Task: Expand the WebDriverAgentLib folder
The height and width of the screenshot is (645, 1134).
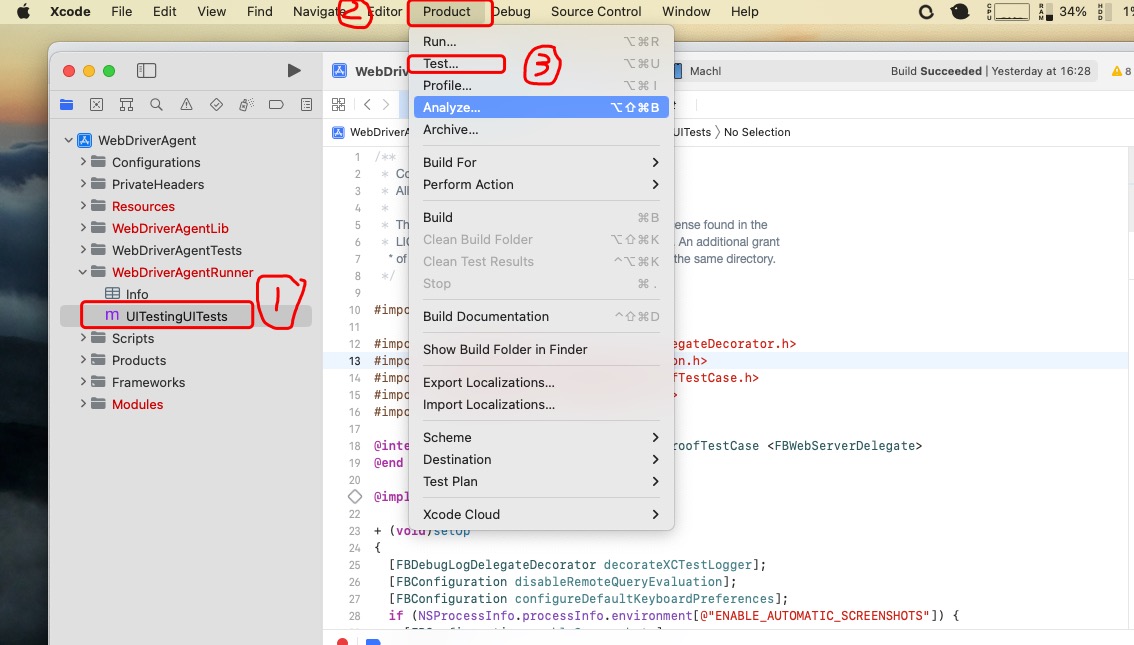Action: point(83,228)
